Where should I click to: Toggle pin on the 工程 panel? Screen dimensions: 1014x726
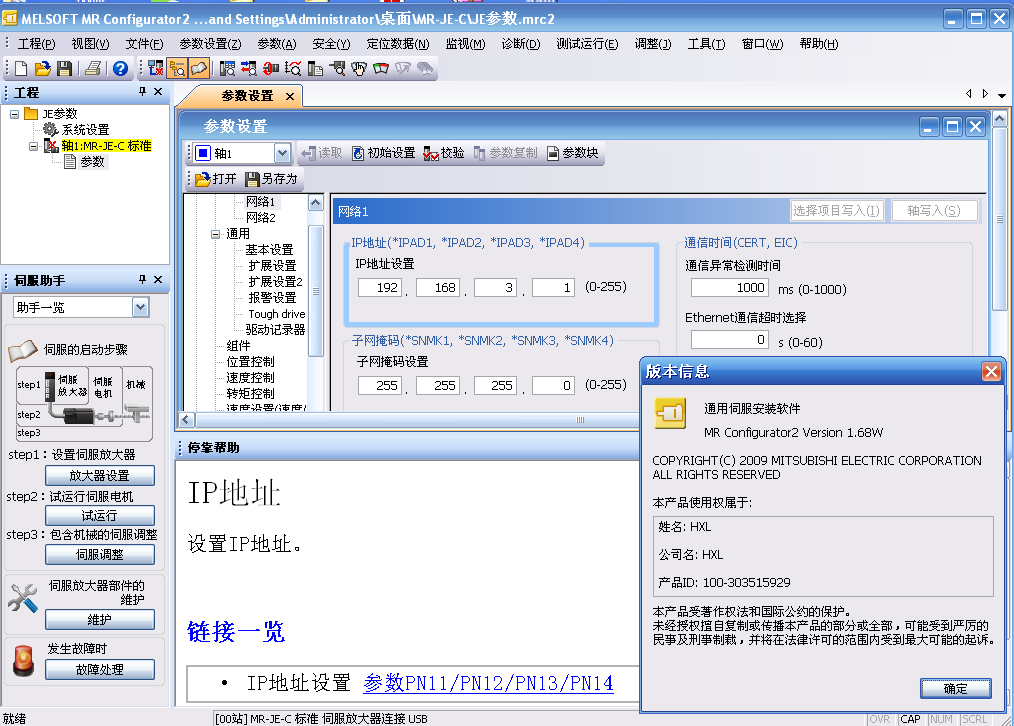click(142, 92)
